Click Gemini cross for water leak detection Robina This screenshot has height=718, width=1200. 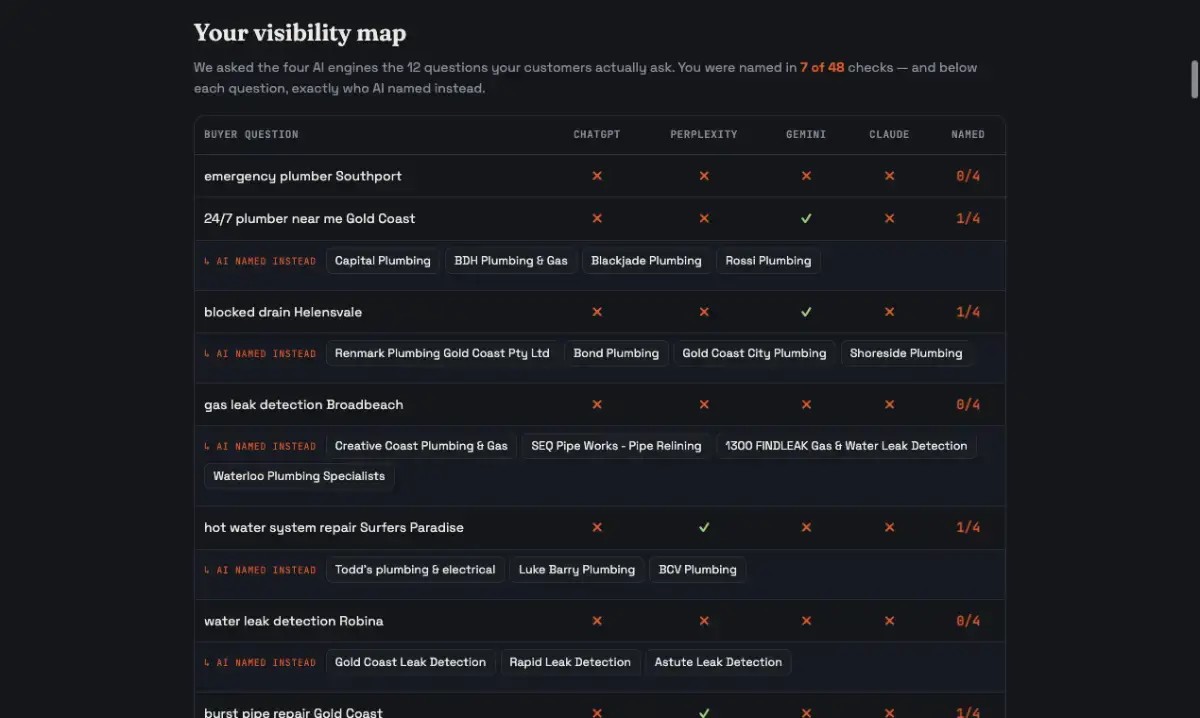806,621
